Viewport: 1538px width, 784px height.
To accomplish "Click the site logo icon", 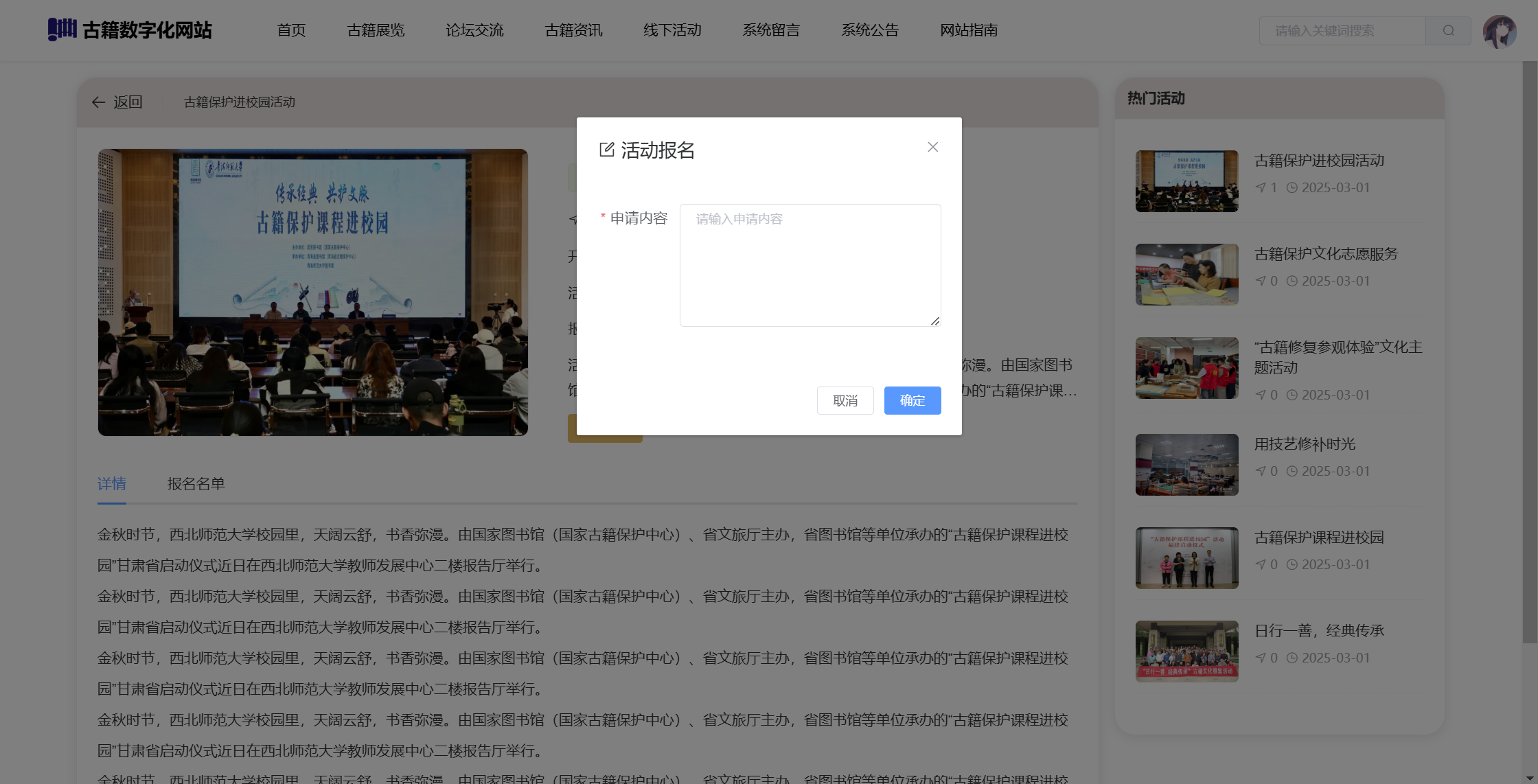I will click(x=62, y=30).
